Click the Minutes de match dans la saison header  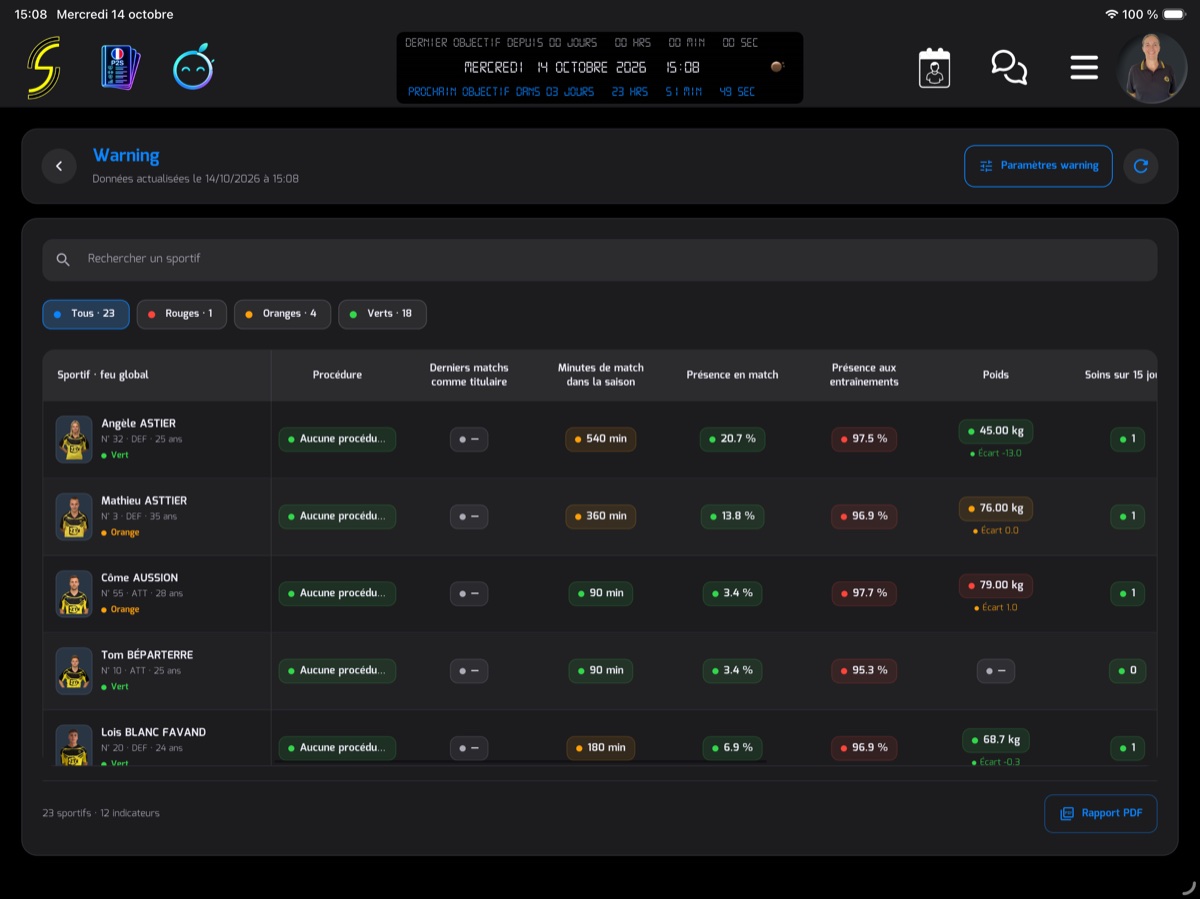[600, 375]
